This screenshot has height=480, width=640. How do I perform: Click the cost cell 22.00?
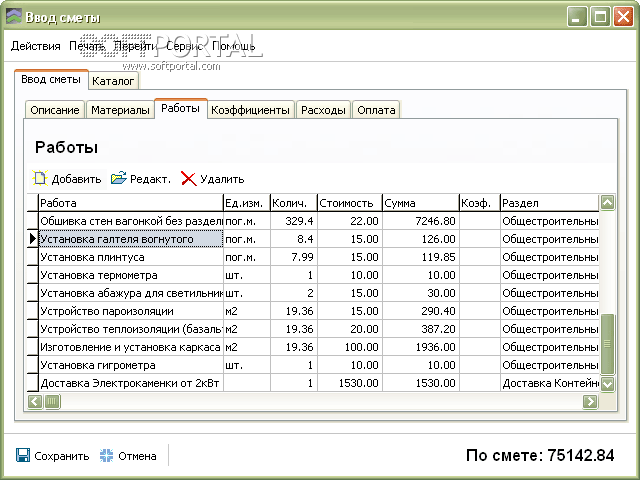coord(350,221)
